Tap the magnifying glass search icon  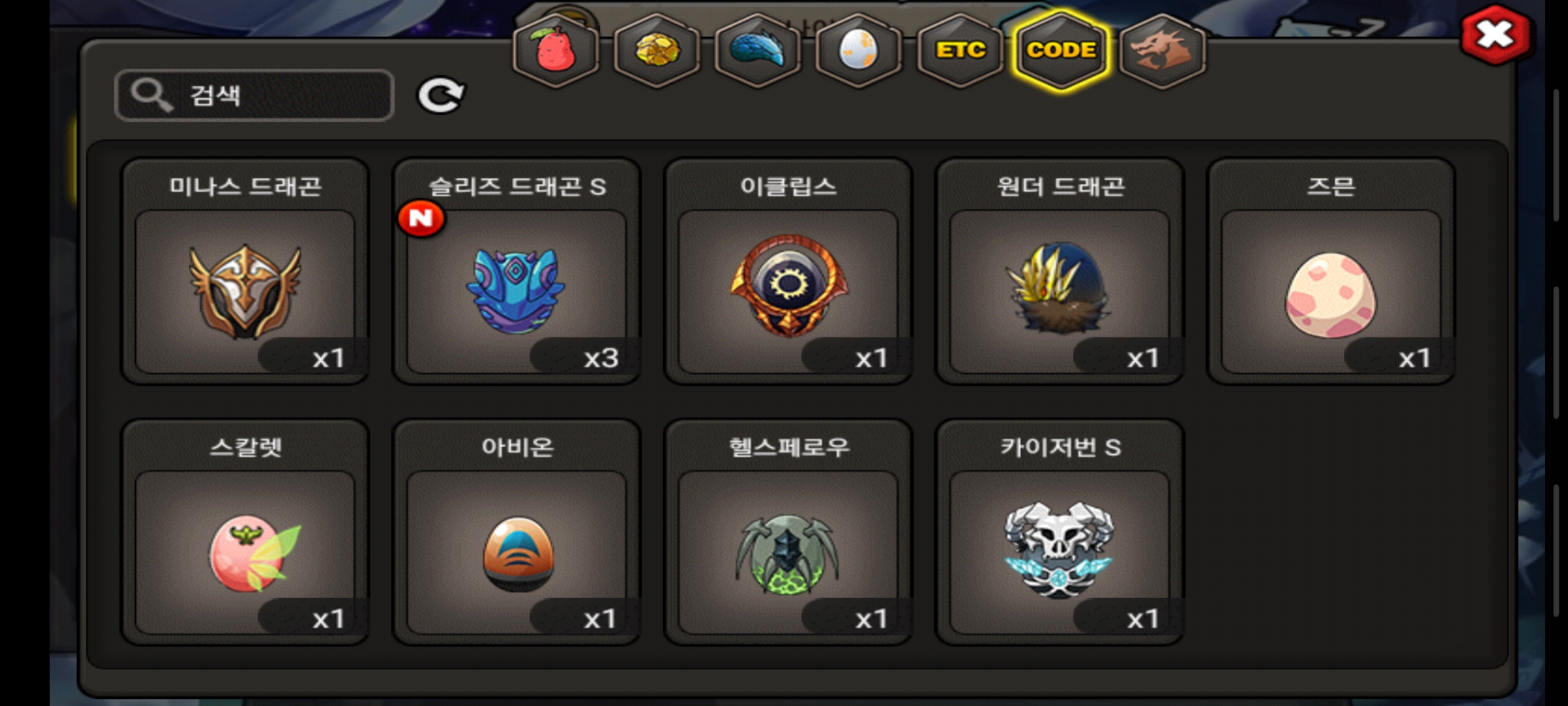coord(152,95)
